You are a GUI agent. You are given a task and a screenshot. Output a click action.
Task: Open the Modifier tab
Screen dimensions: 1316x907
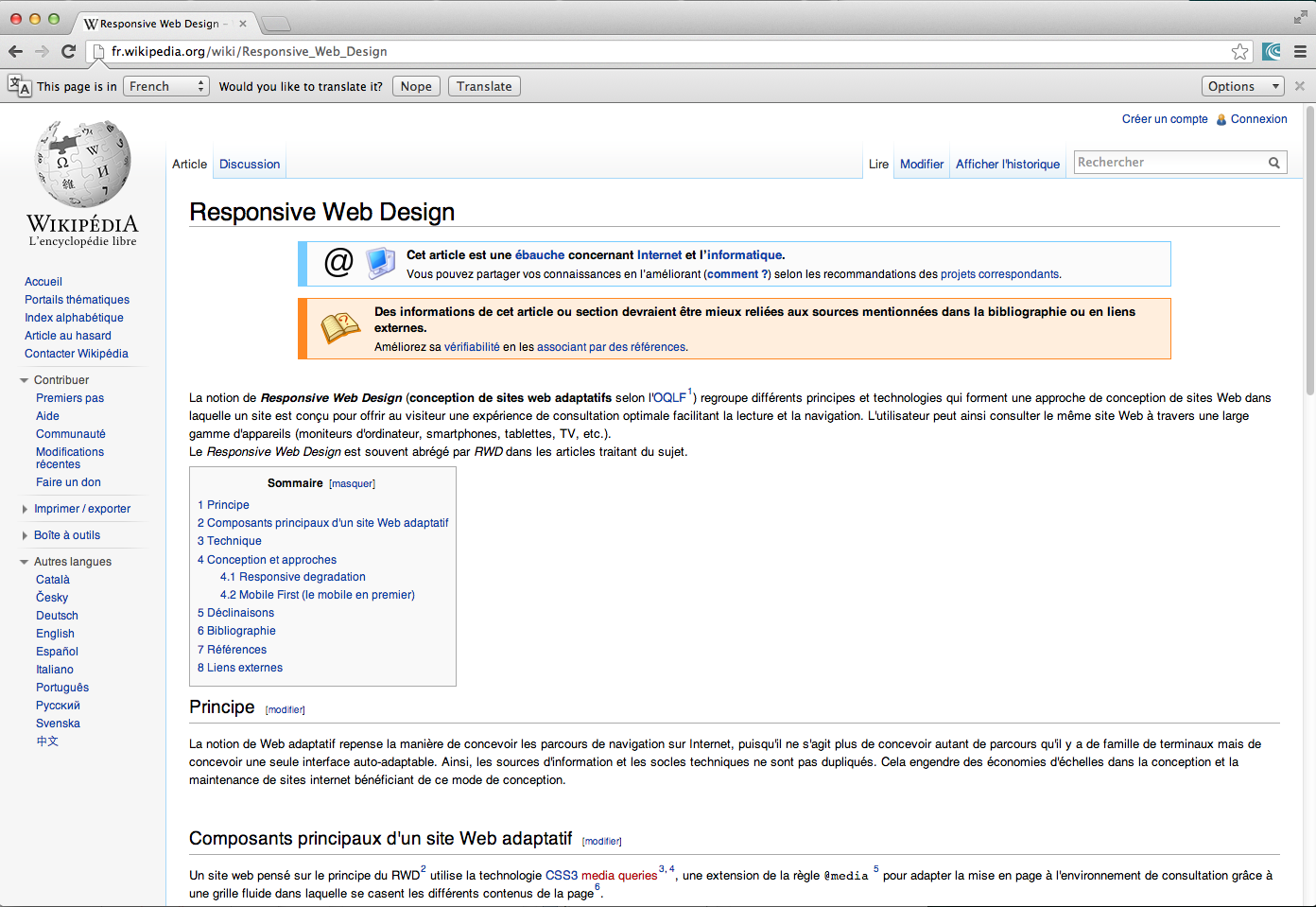tap(922, 164)
